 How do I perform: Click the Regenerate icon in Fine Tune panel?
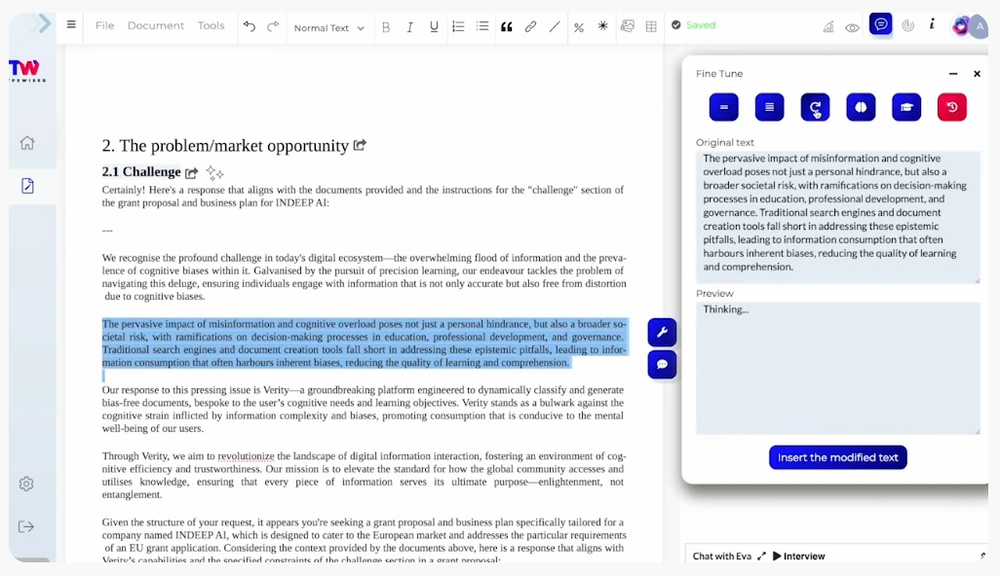pyautogui.click(x=814, y=106)
